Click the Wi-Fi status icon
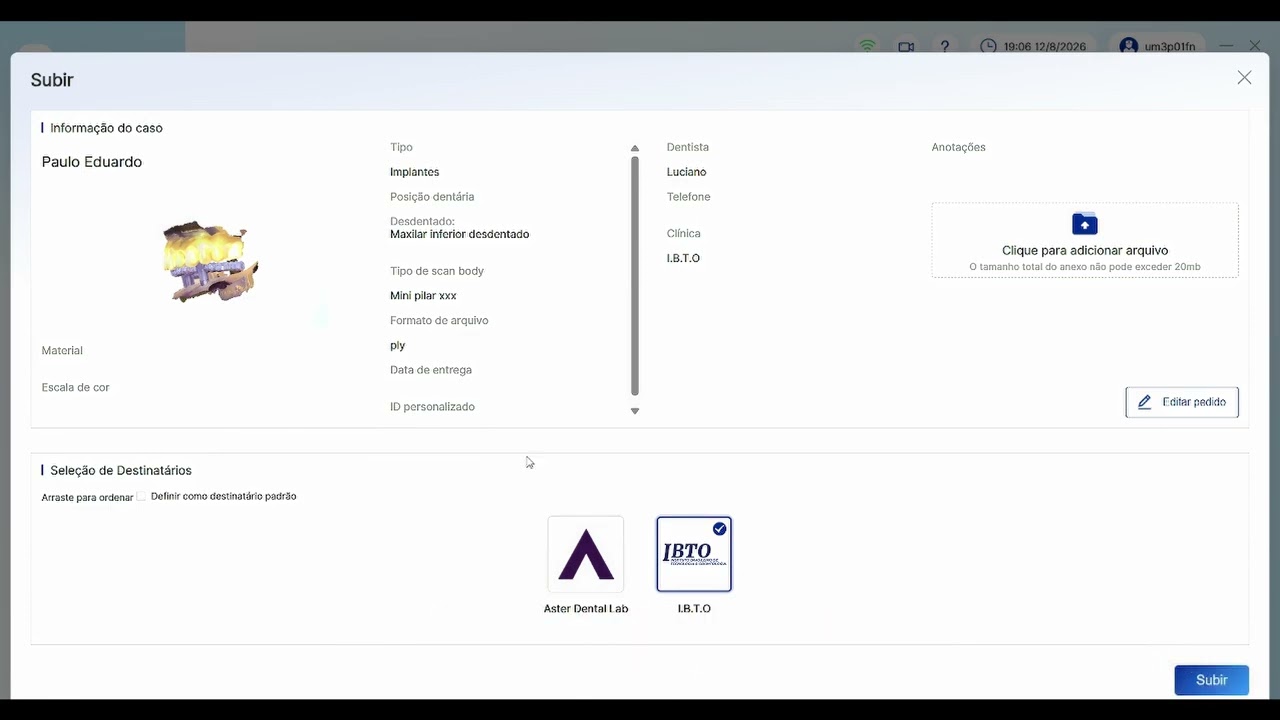This screenshot has height=720, width=1280. [867, 46]
